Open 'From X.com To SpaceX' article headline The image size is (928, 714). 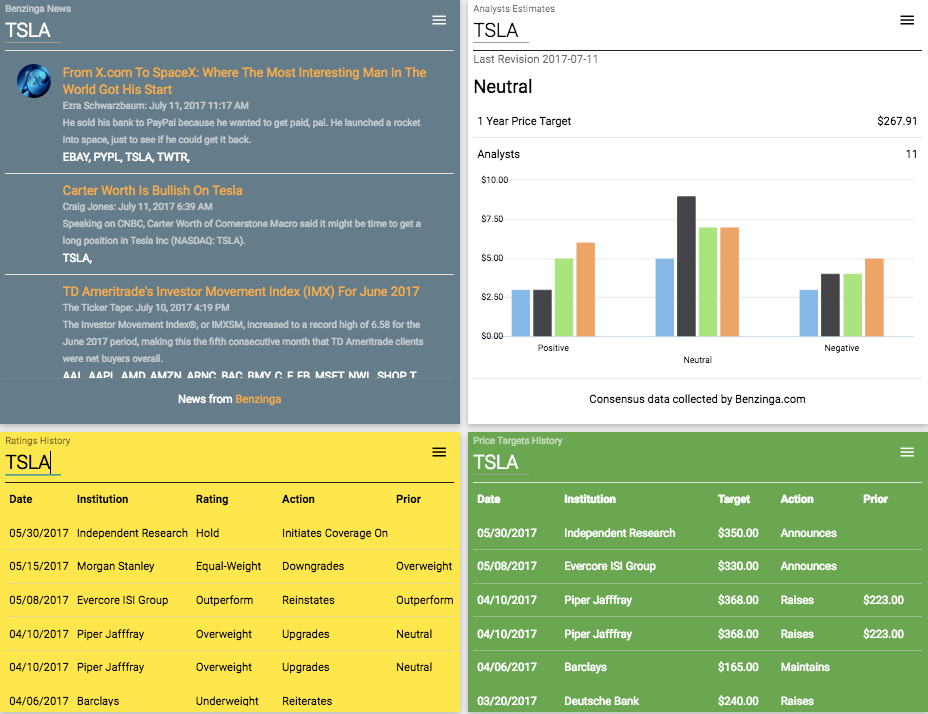click(244, 81)
